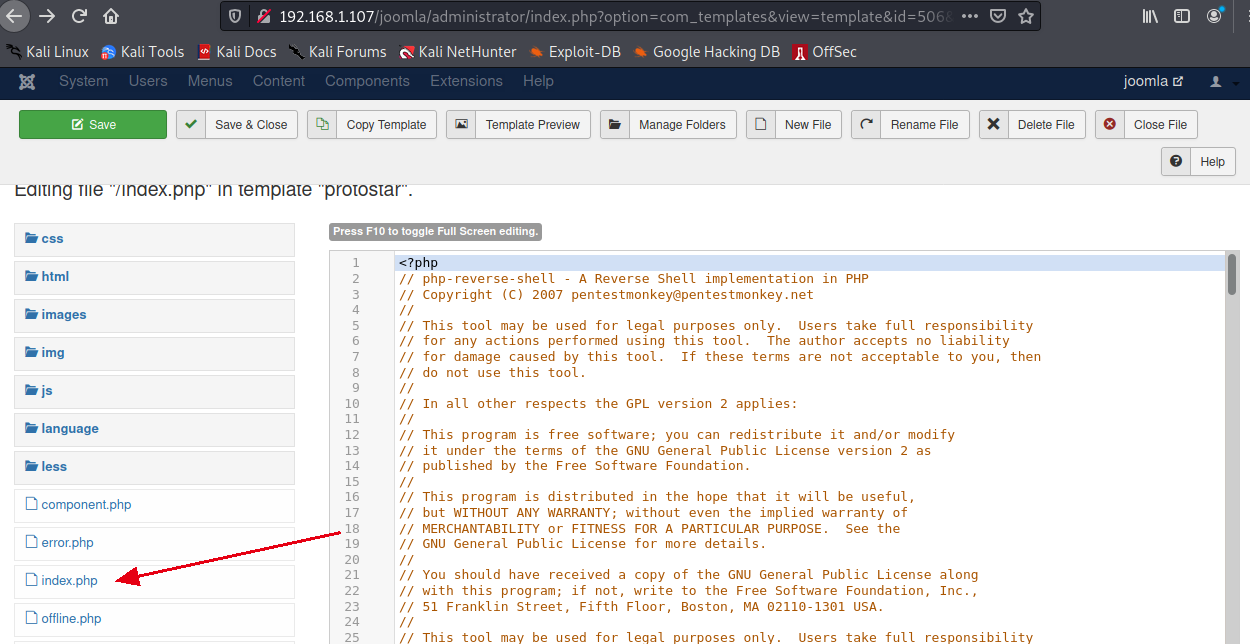Open the library bookmarks icon

tap(1151, 16)
